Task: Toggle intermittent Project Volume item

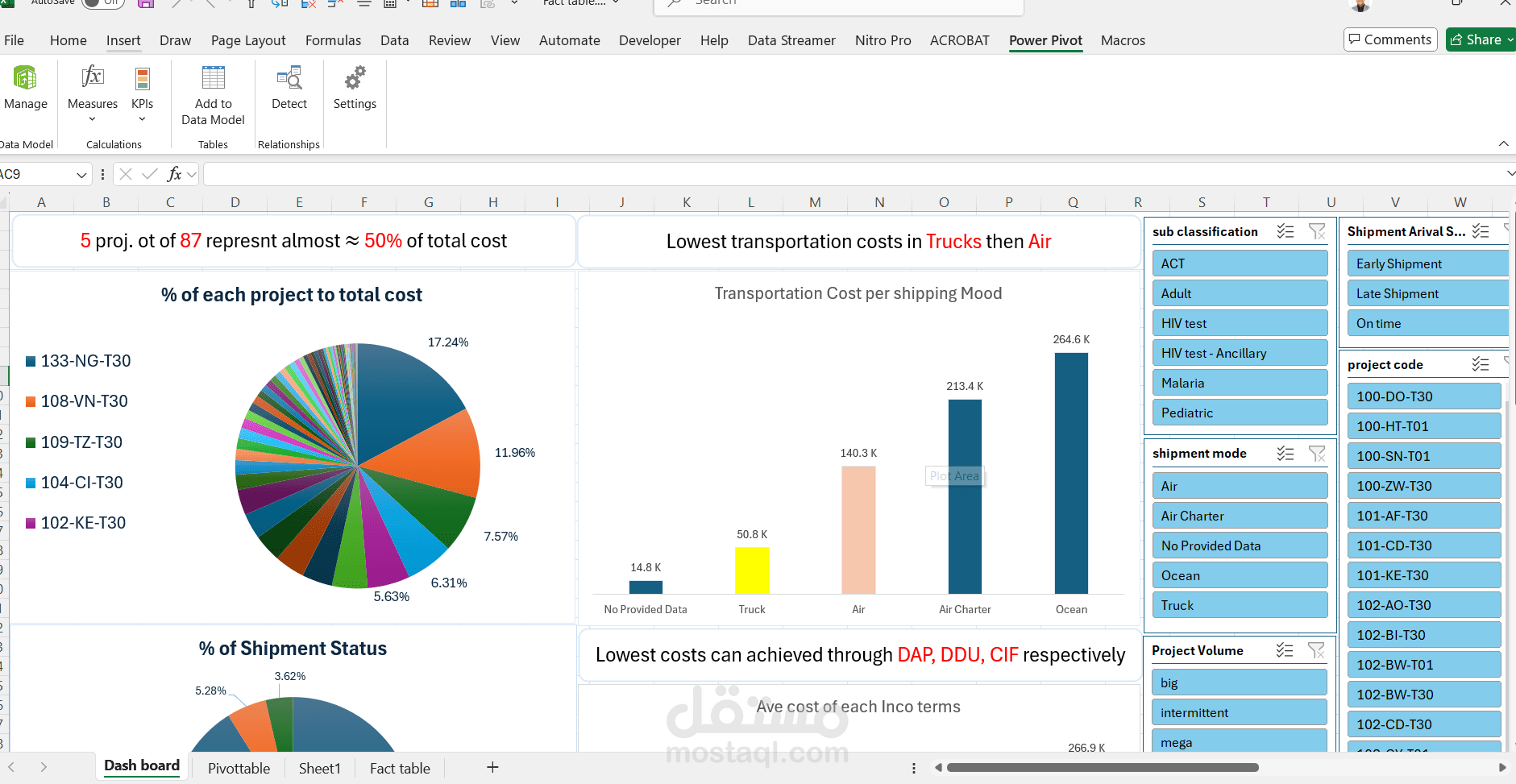Action: 1239,712
